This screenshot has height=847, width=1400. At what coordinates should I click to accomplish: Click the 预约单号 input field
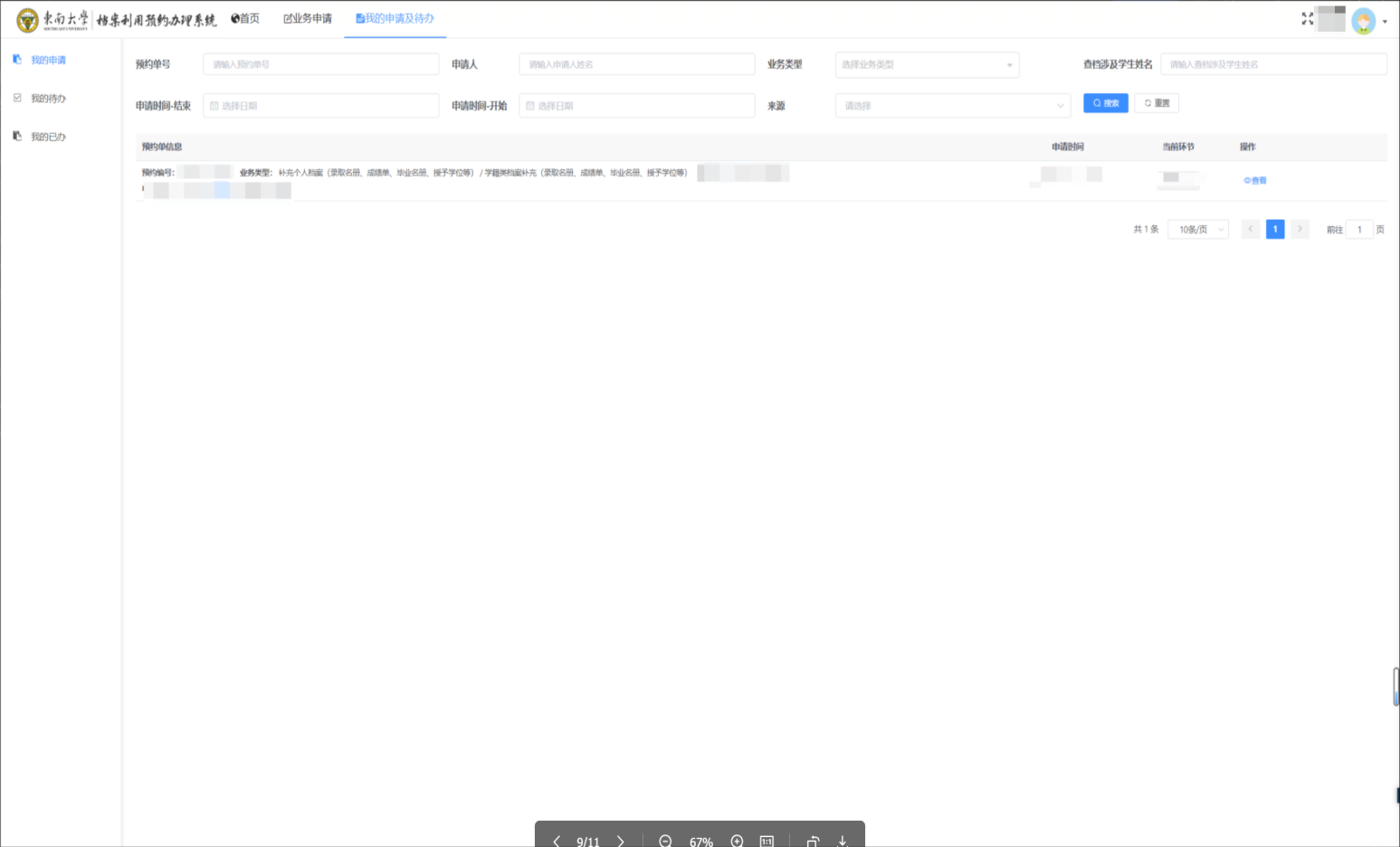click(x=320, y=64)
